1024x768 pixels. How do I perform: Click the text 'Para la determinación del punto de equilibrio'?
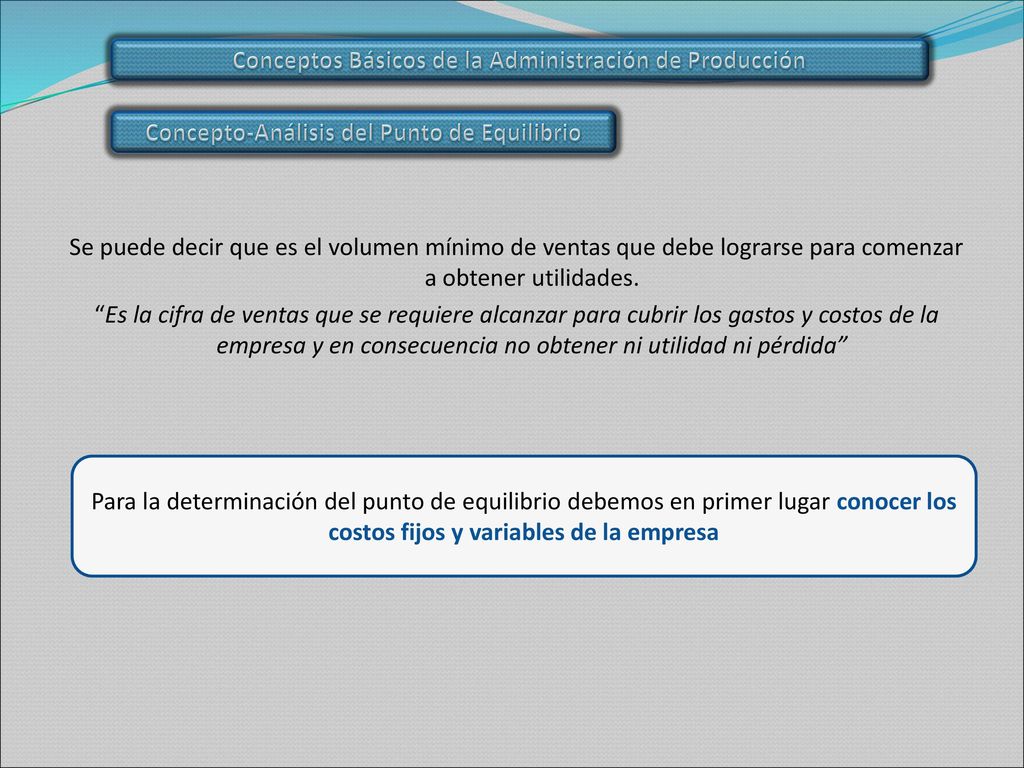(x=325, y=502)
